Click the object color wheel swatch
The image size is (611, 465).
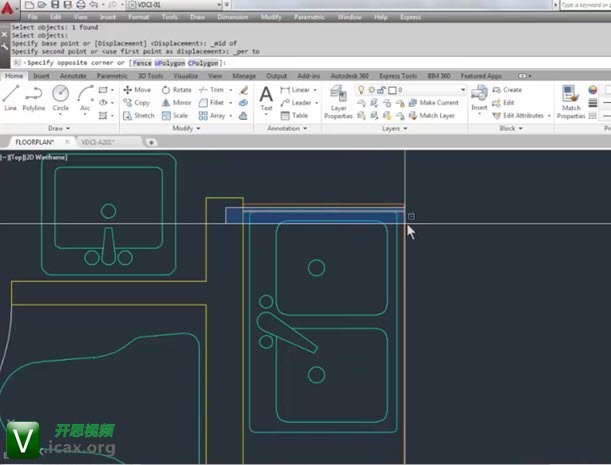point(593,90)
